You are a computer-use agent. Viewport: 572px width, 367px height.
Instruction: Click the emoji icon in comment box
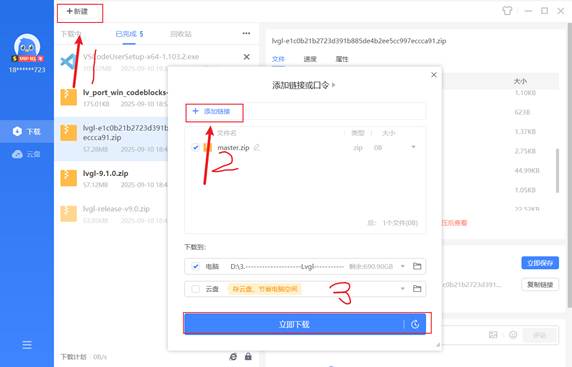[x=513, y=335]
